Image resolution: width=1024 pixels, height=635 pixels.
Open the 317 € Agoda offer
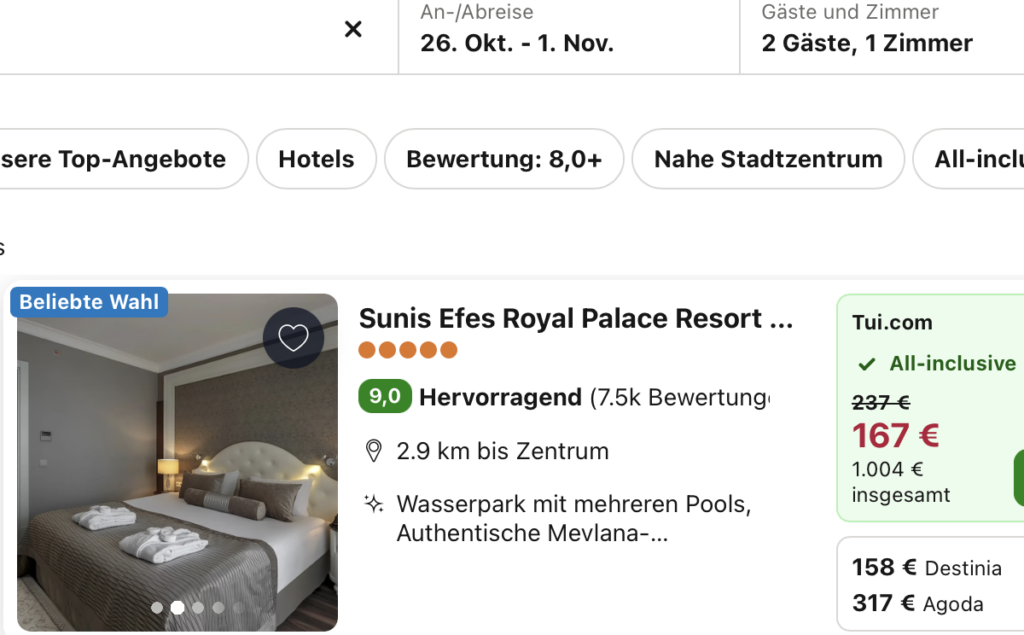tap(918, 604)
